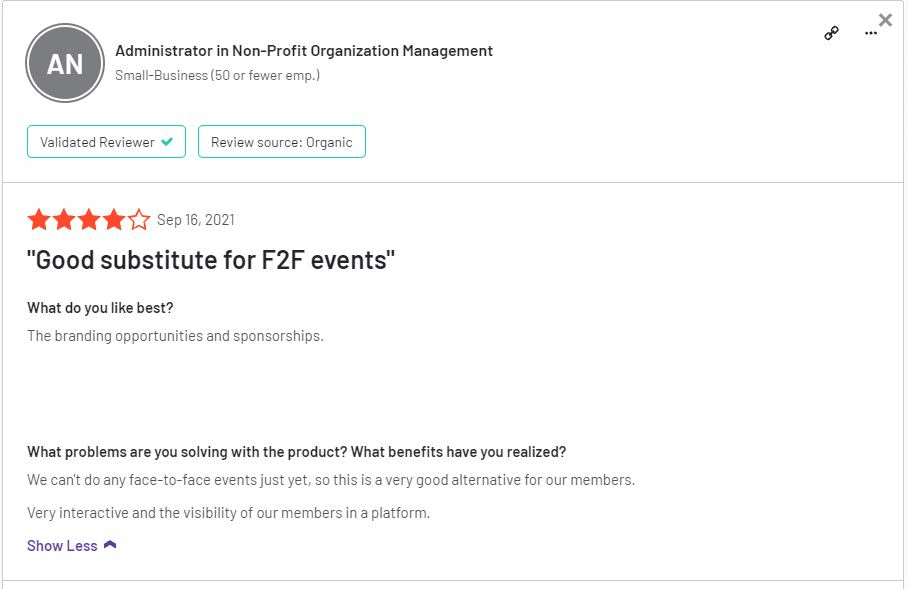Image resolution: width=908 pixels, height=589 pixels.
Task: Click the Small-Business (50 or fewer emp.) label
Action: pyautogui.click(x=217, y=75)
